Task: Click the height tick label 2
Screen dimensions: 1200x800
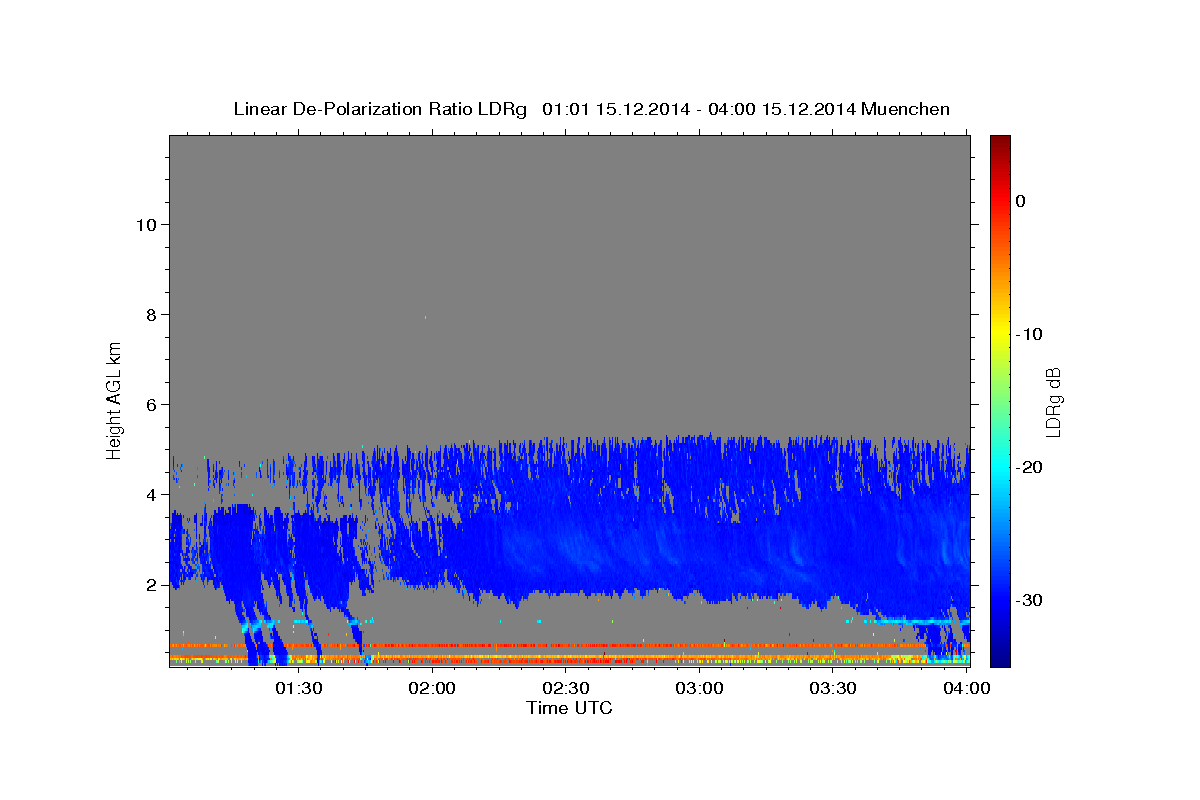Action: pyautogui.click(x=149, y=585)
